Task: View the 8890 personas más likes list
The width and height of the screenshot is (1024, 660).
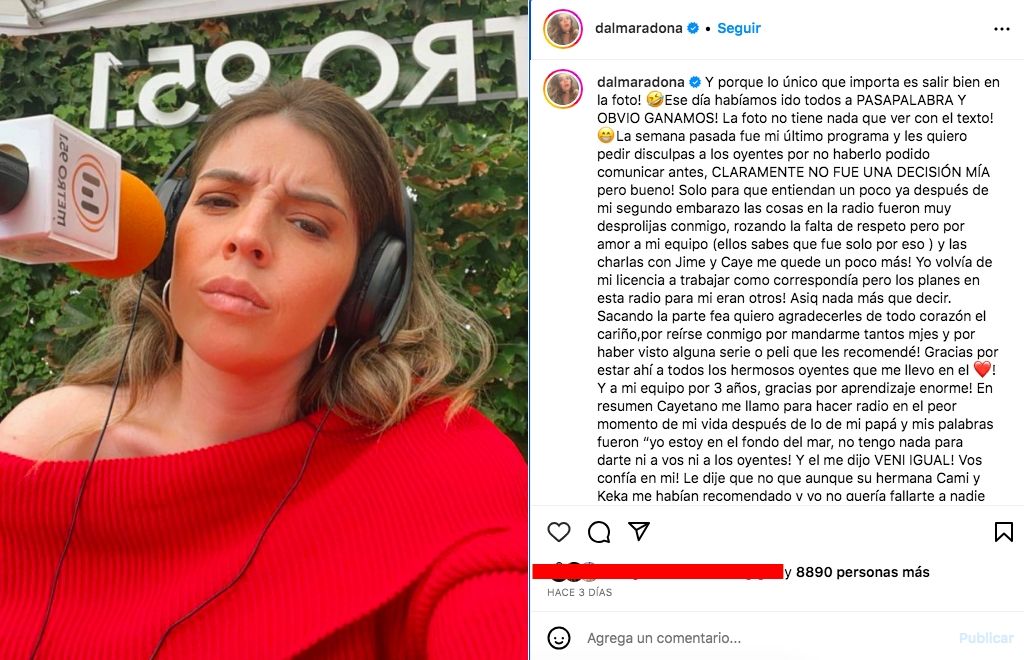Action: tap(862, 572)
